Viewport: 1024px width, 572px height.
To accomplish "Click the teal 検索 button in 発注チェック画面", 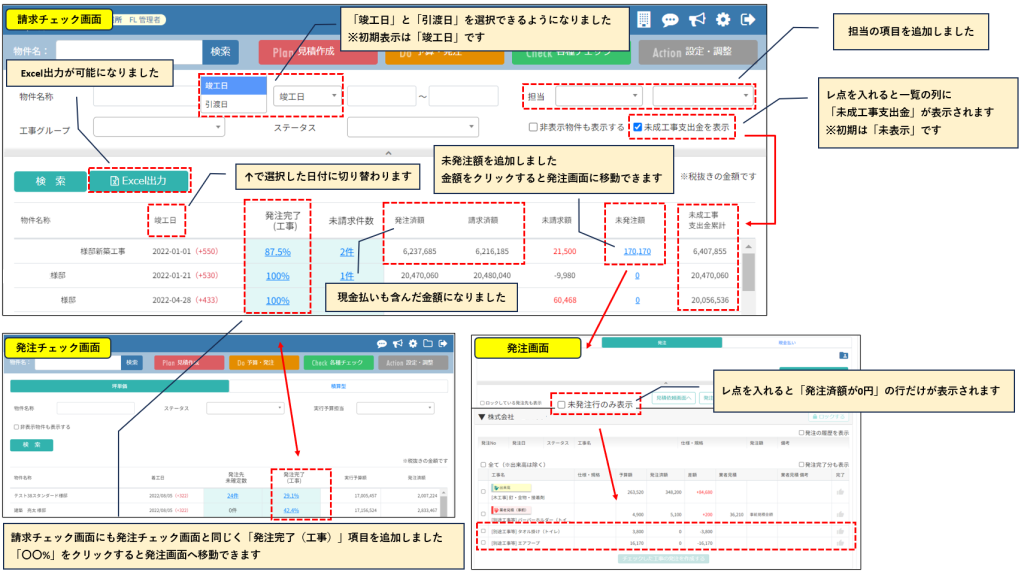I will click(x=31, y=445).
